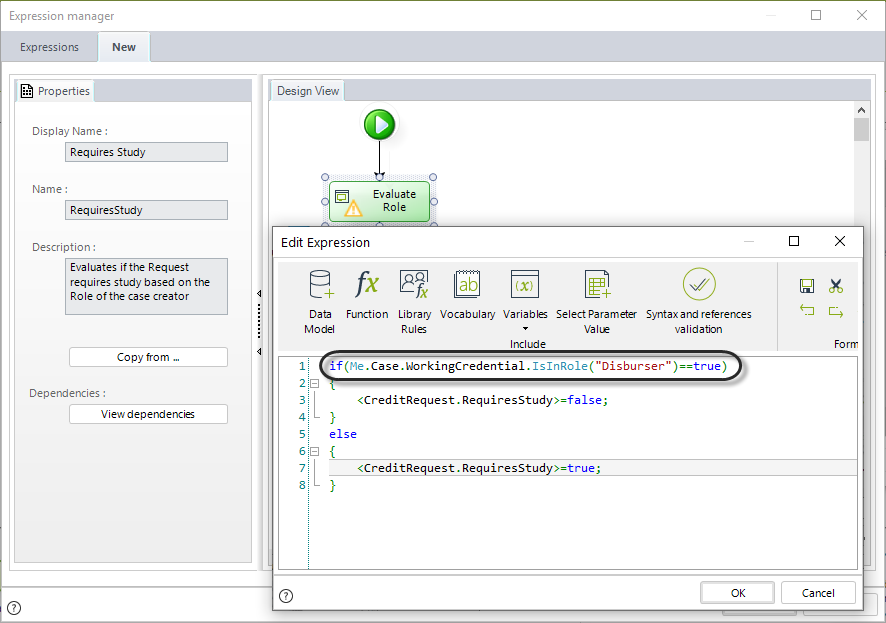Viewport: 886px width, 623px height.
Task: Collapse code block at line 6
Action: click(x=315, y=451)
